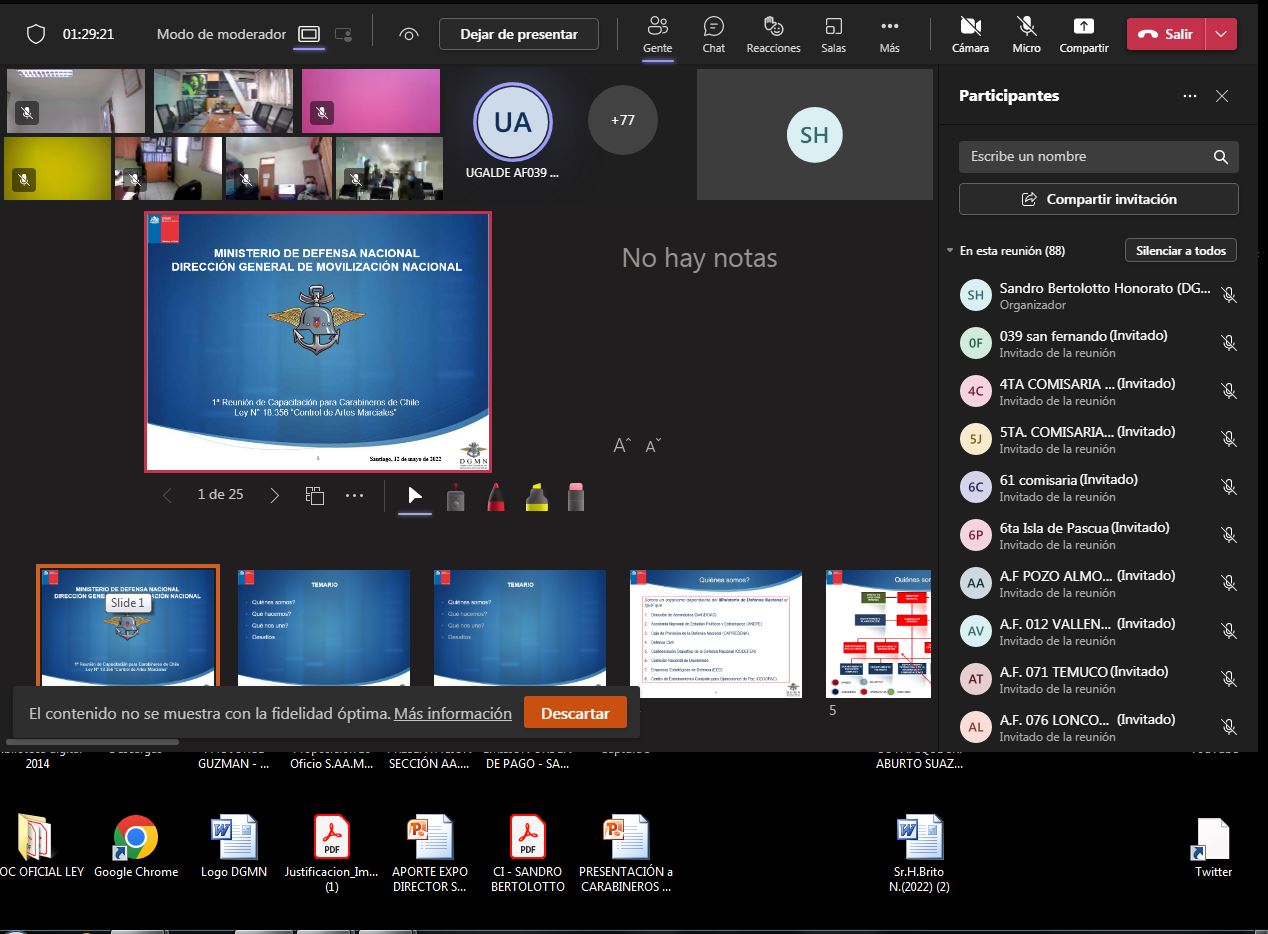The image size is (1268, 934).
Task: Expand the Salir dropdown arrow
Action: coord(1221,34)
